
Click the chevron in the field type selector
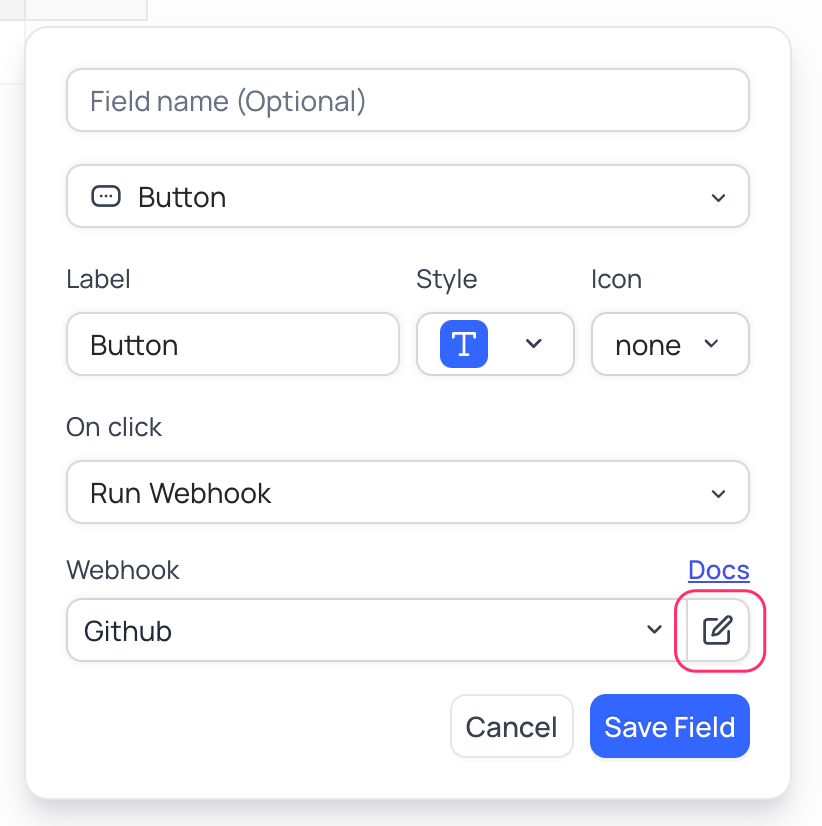click(718, 198)
